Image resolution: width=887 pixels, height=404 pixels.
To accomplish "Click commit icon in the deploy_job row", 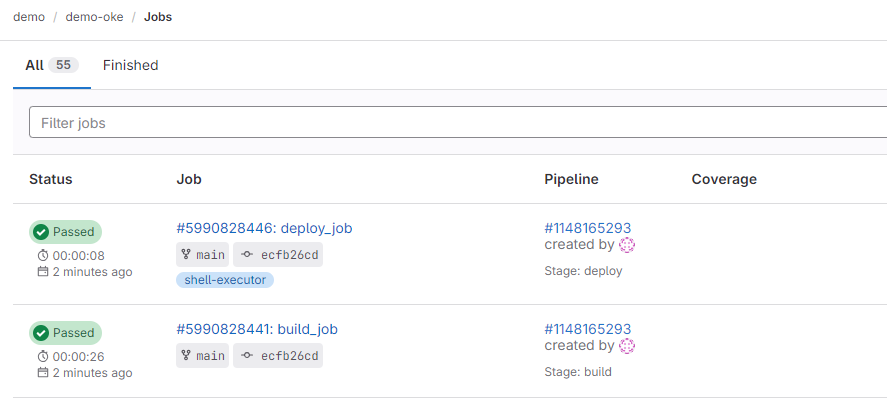I will tap(247, 255).
